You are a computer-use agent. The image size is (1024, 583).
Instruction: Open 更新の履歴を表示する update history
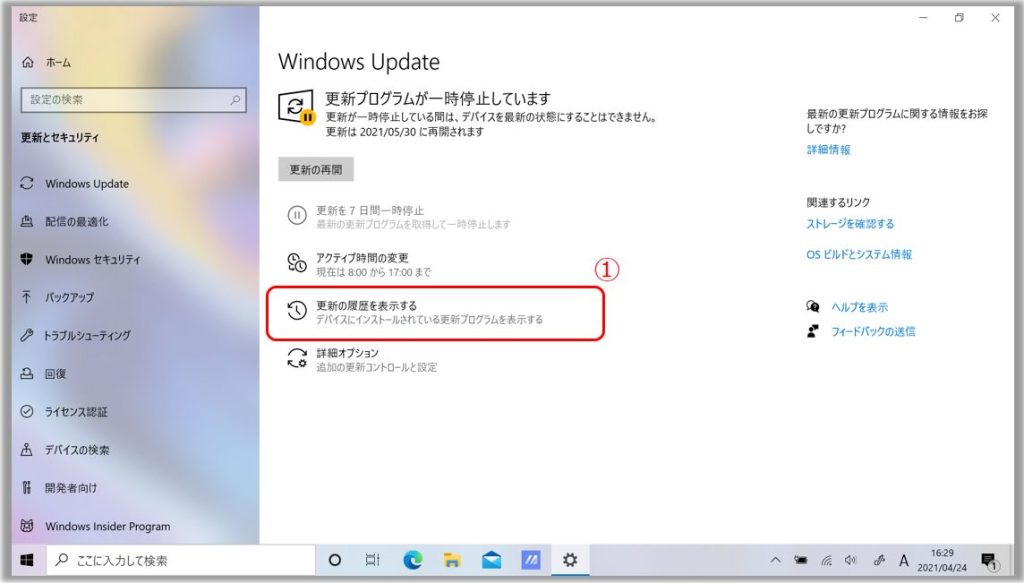[366, 305]
